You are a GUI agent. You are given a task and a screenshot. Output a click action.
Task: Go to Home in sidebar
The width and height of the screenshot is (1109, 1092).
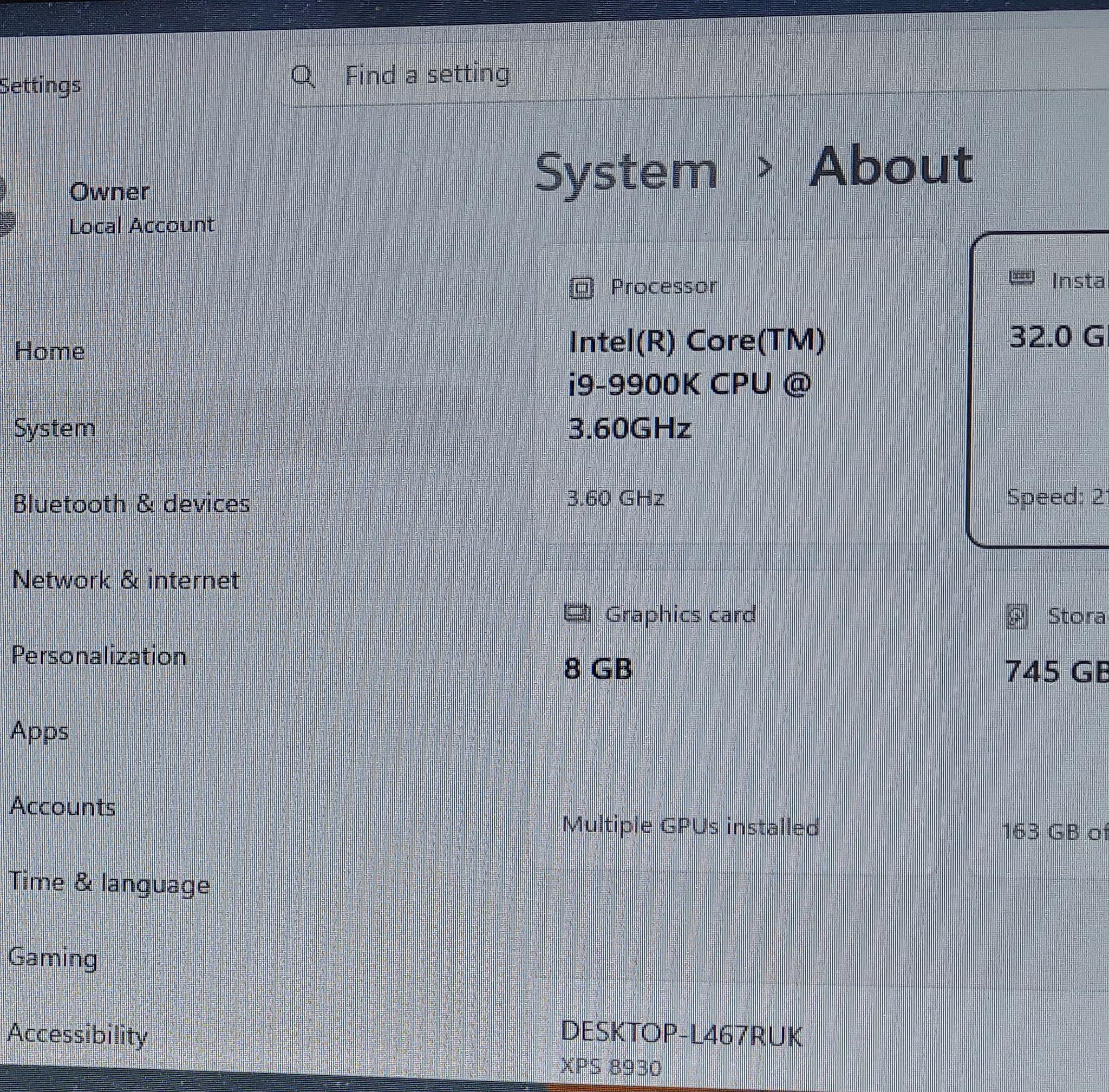(x=50, y=351)
